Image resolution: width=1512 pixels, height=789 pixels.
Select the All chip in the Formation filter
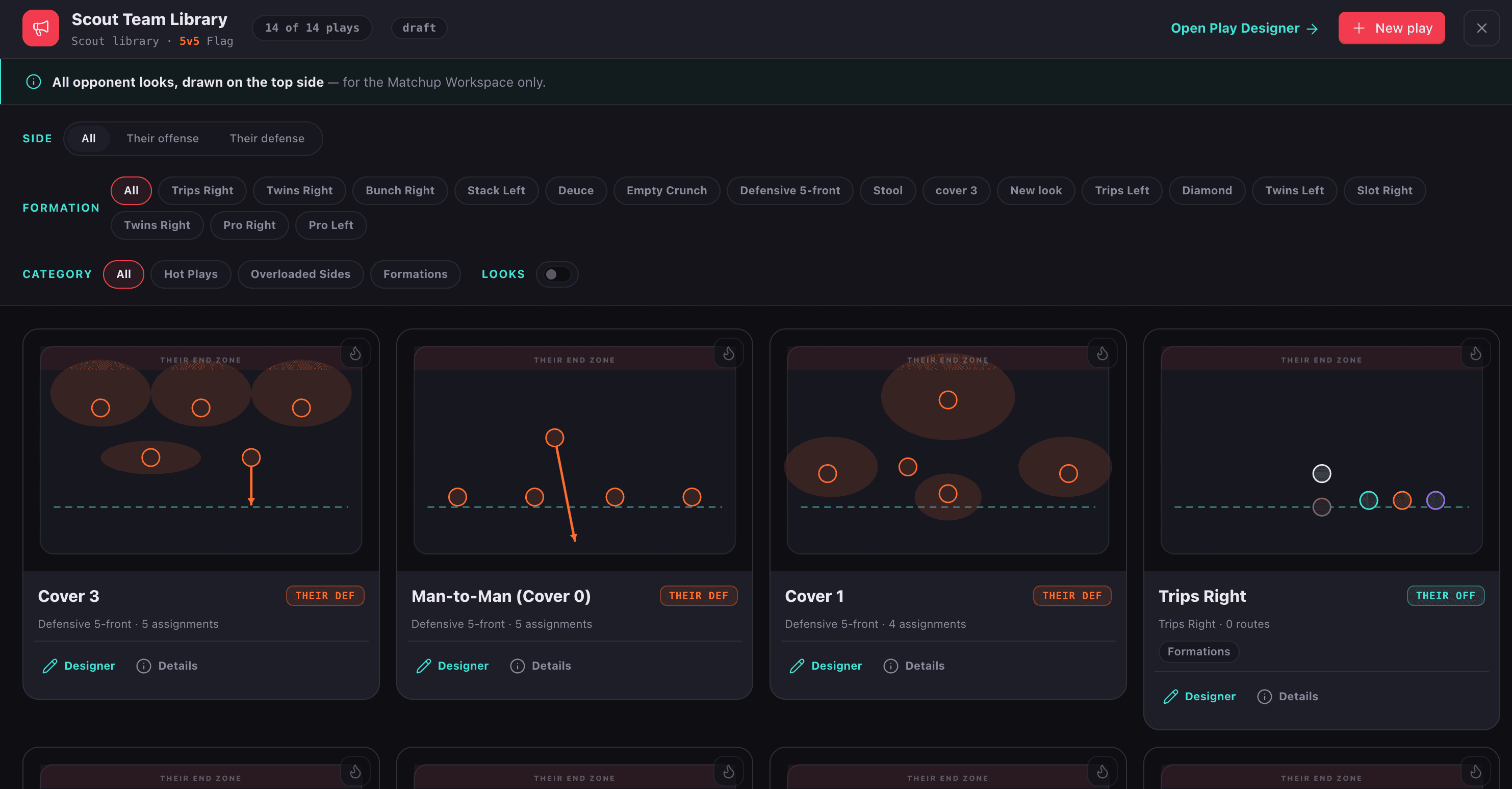(132, 191)
